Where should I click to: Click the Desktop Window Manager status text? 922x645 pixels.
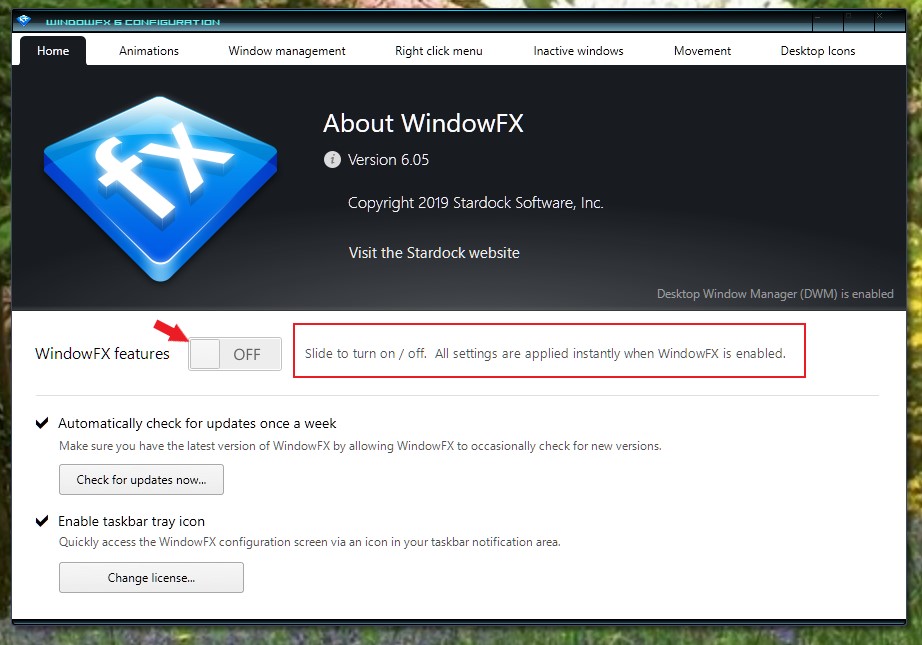tap(775, 294)
